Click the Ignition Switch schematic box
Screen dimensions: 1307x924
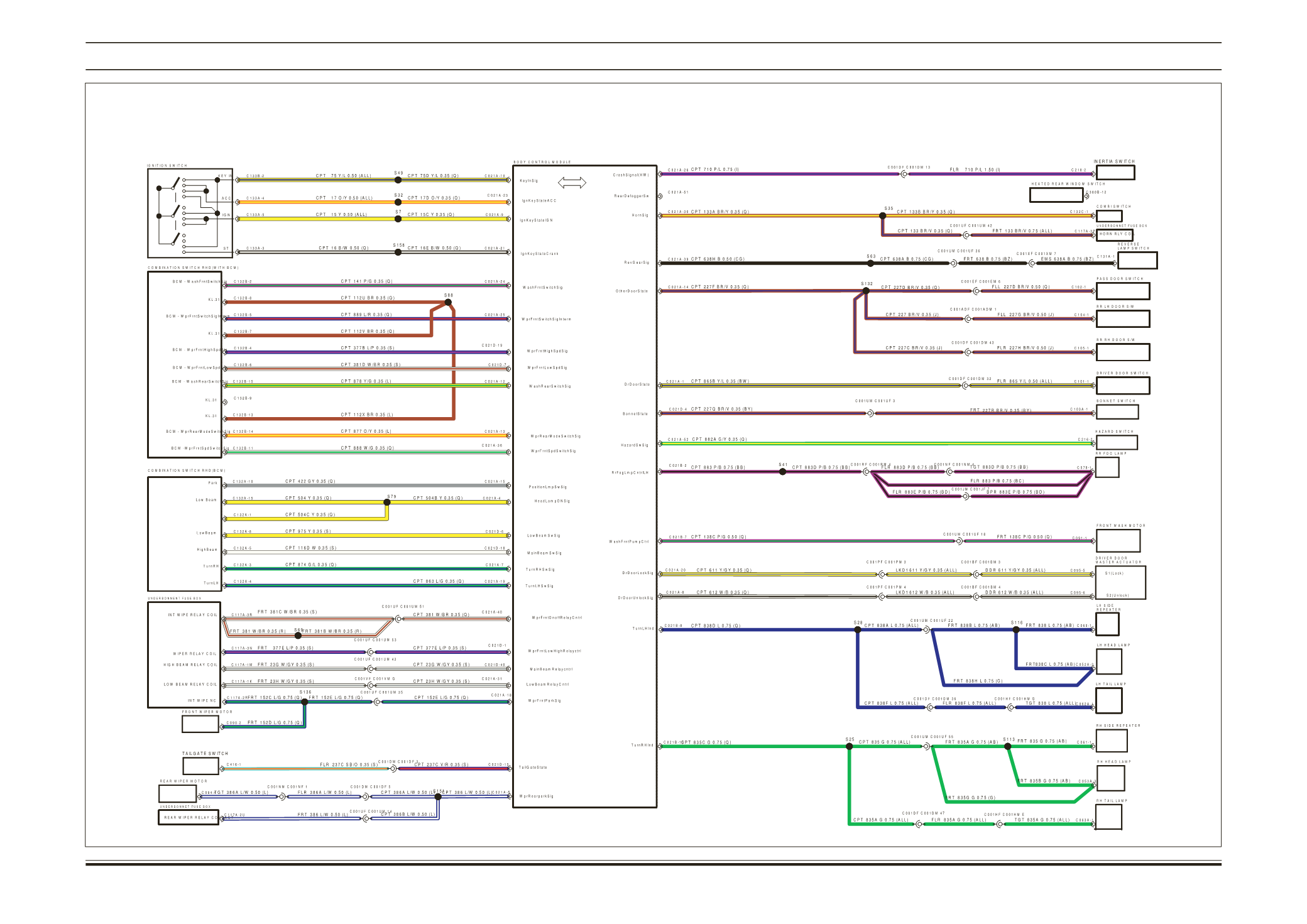pos(190,213)
